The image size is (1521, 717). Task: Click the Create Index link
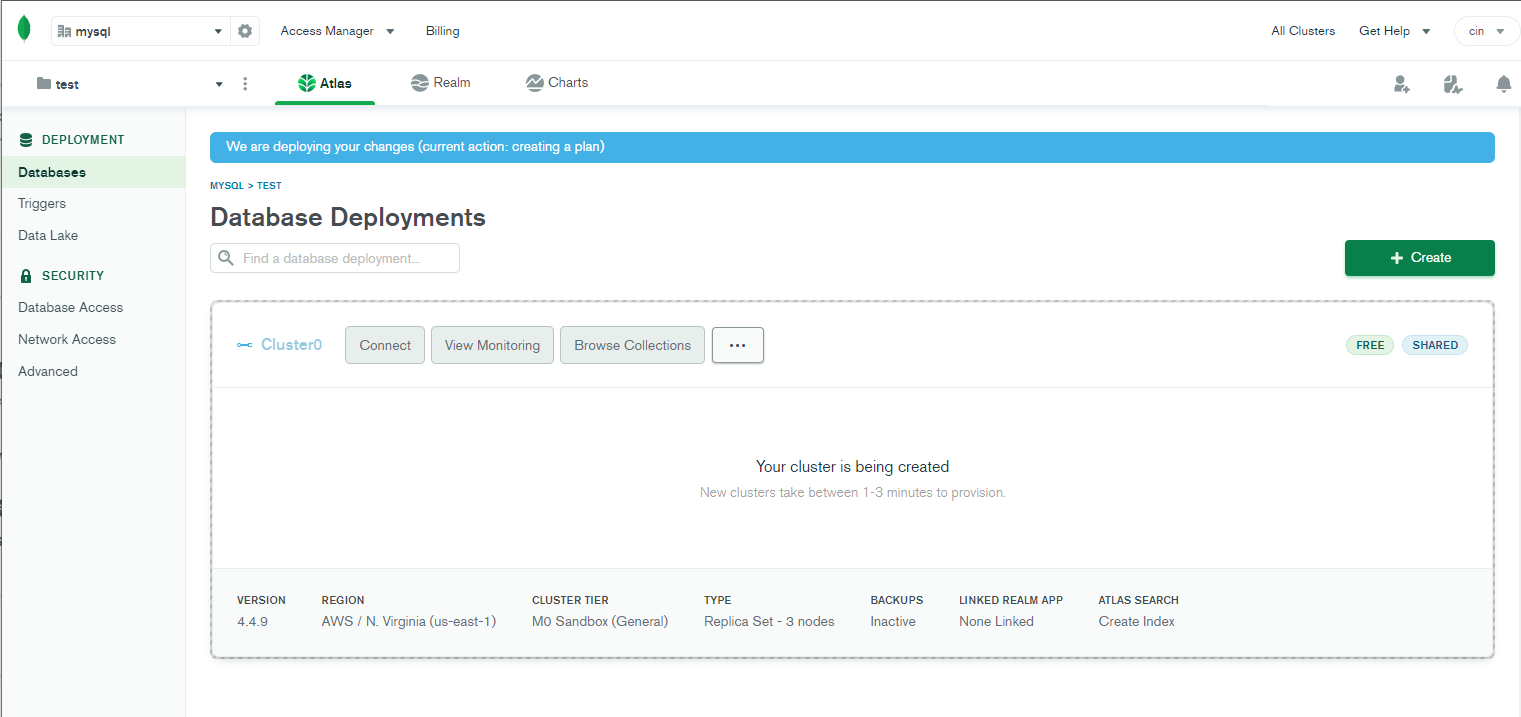[1136, 621]
